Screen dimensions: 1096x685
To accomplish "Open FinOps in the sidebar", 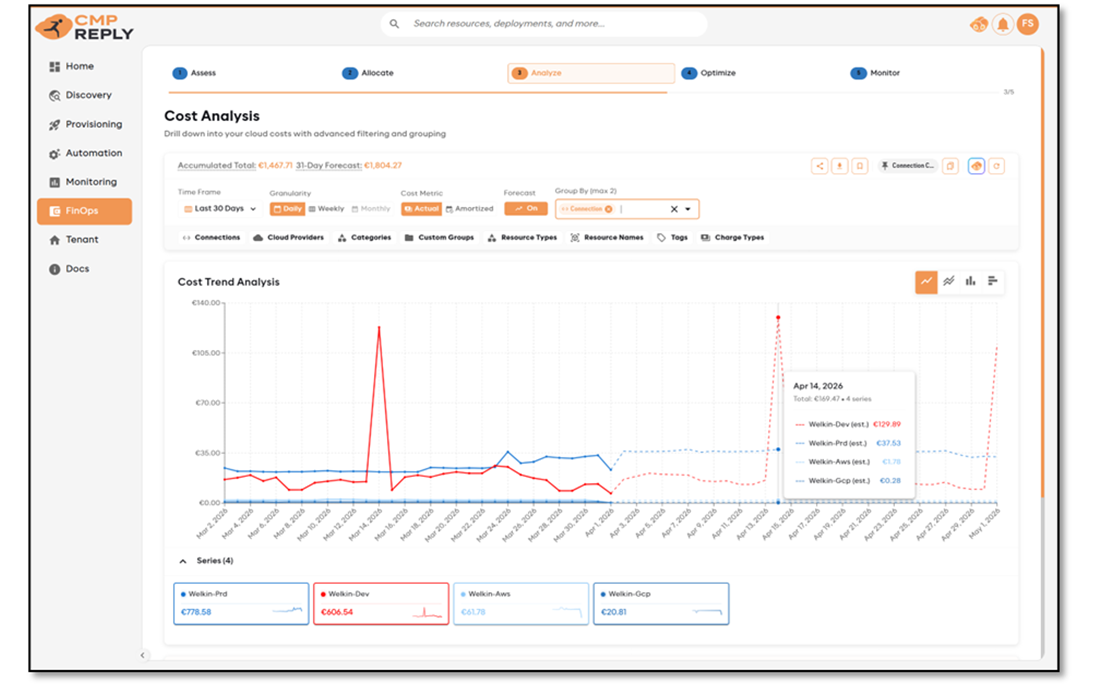I will pos(85,211).
